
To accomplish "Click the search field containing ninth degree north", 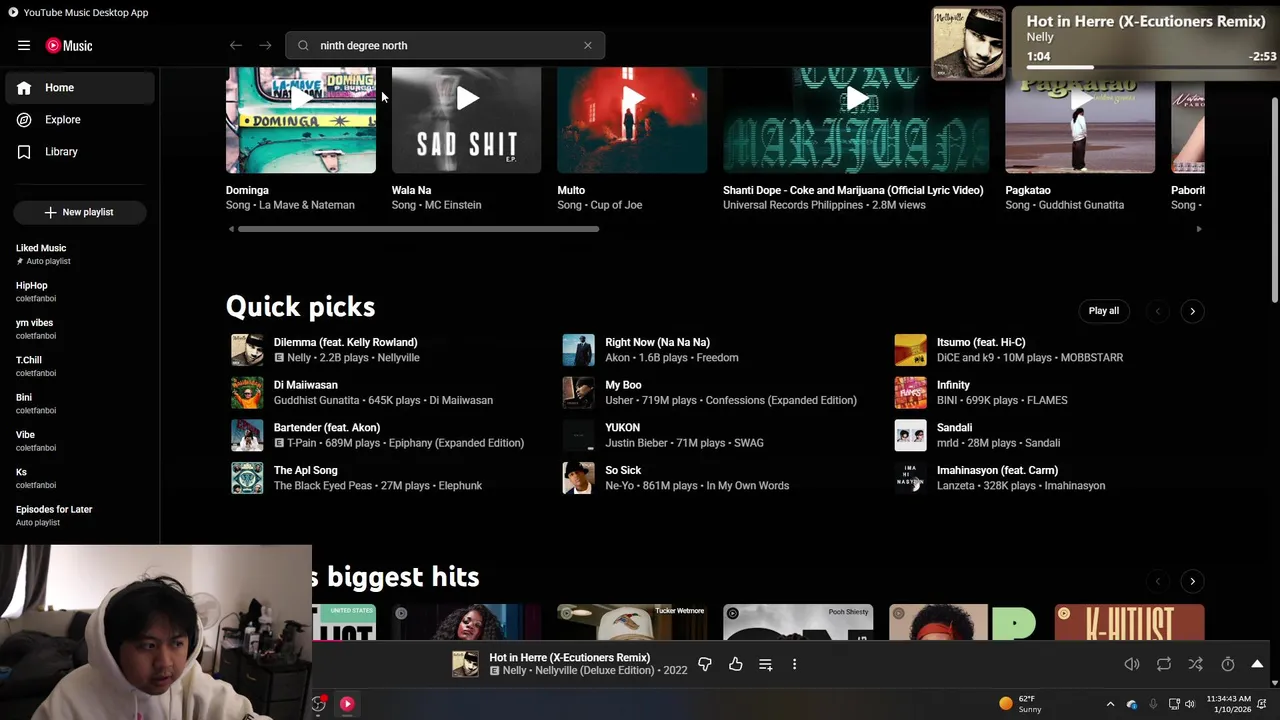I will coord(445,45).
